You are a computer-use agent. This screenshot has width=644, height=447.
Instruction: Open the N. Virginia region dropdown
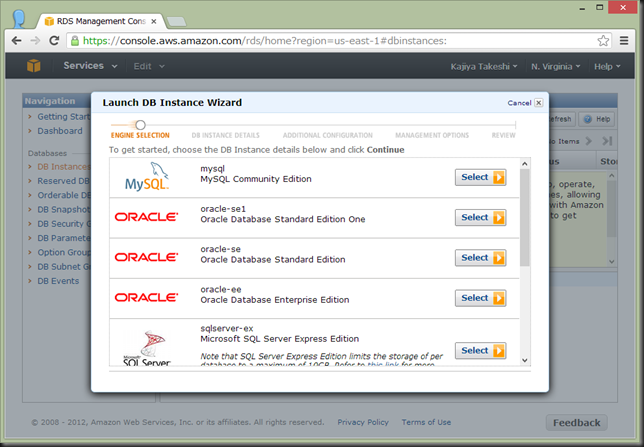pyautogui.click(x=555, y=66)
